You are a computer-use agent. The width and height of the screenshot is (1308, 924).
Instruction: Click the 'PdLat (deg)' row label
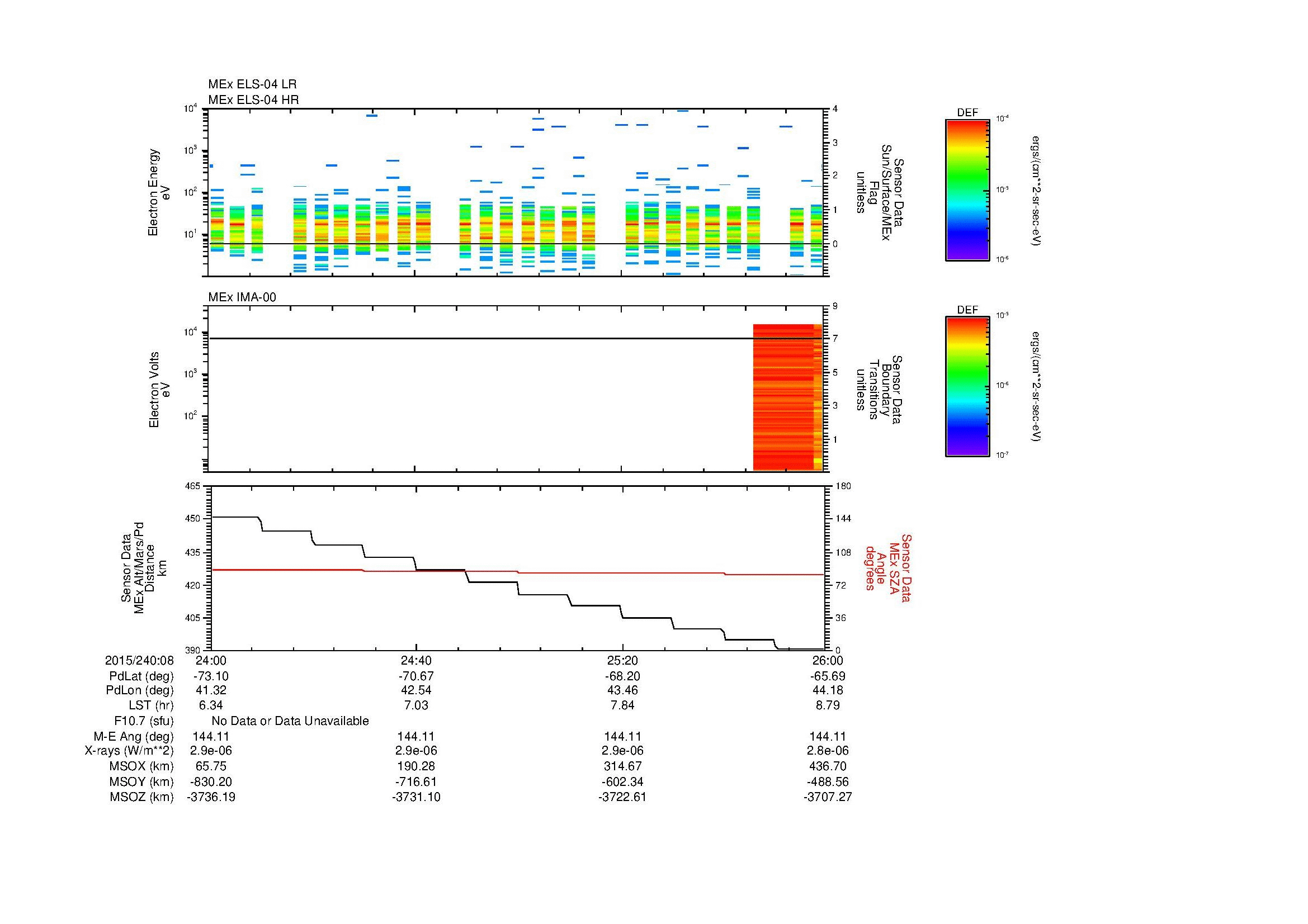(141, 676)
